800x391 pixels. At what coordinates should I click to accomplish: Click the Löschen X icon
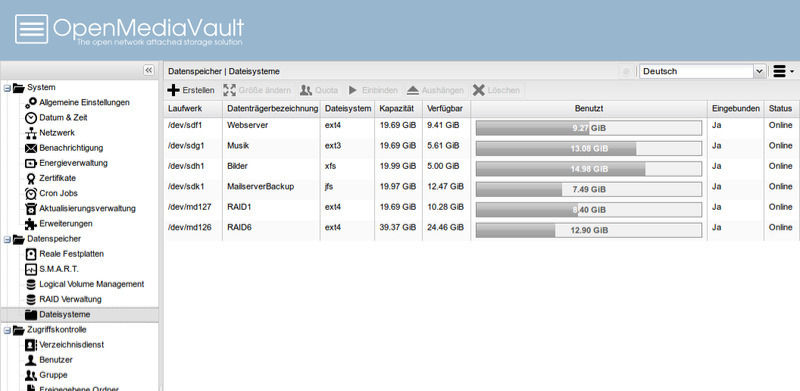479,90
